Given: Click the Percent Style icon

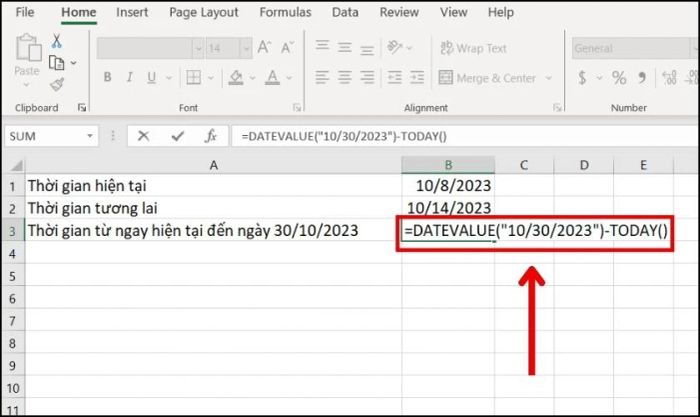Looking at the screenshot, I should (619, 78).
